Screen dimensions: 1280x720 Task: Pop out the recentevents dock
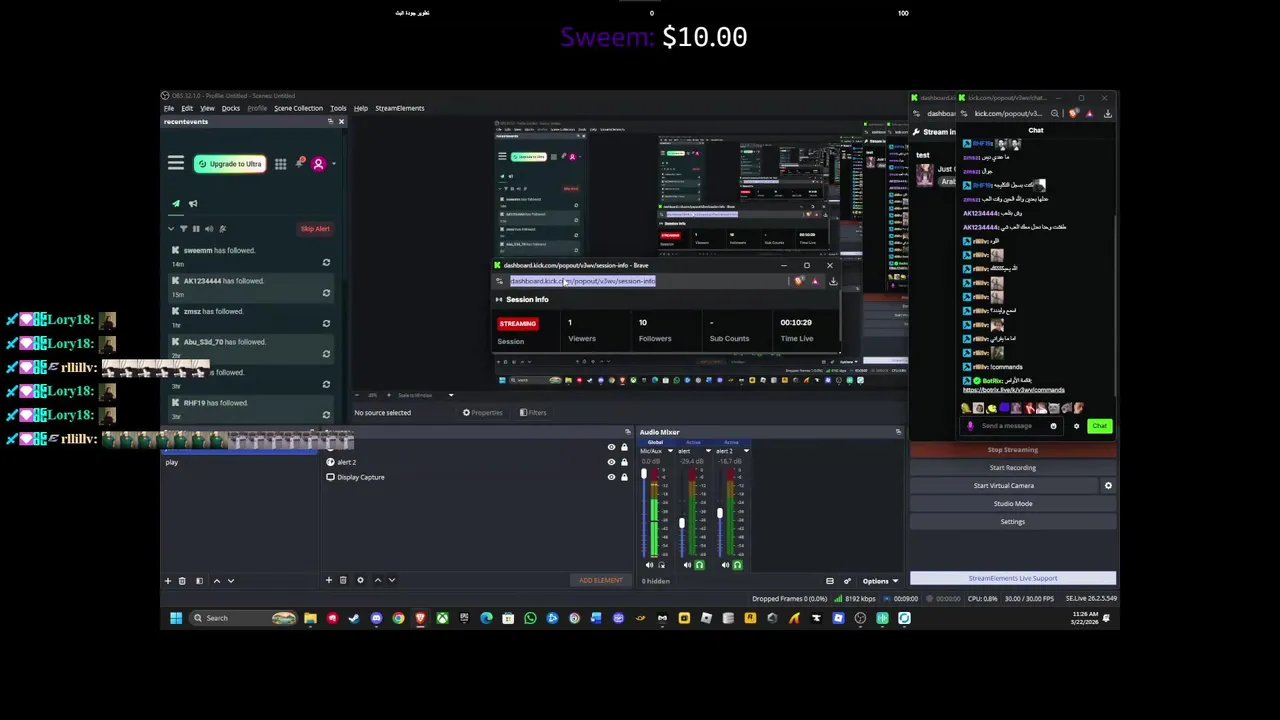tap(330, 121)
